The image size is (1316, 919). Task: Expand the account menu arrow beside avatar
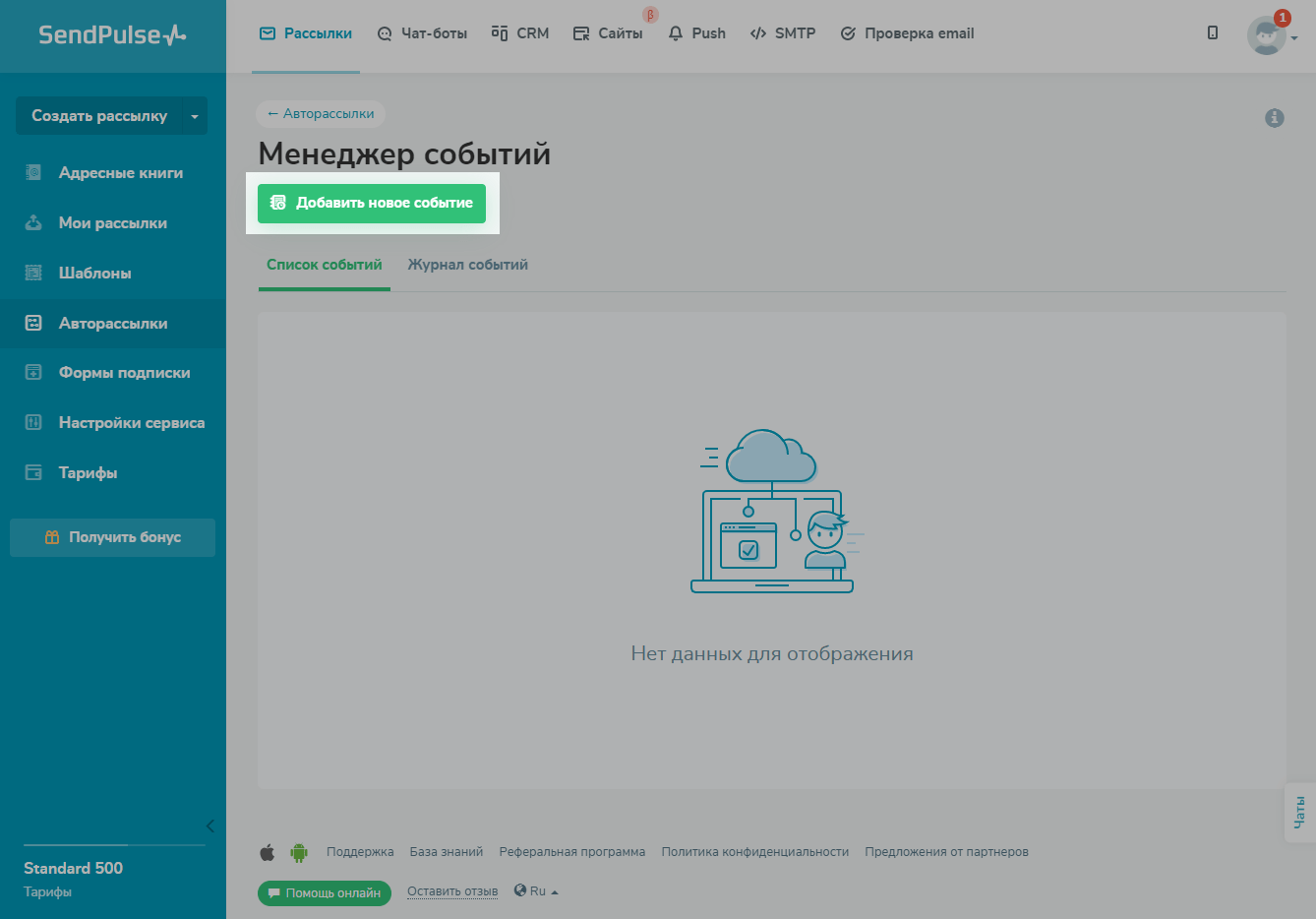(1294, 38)
